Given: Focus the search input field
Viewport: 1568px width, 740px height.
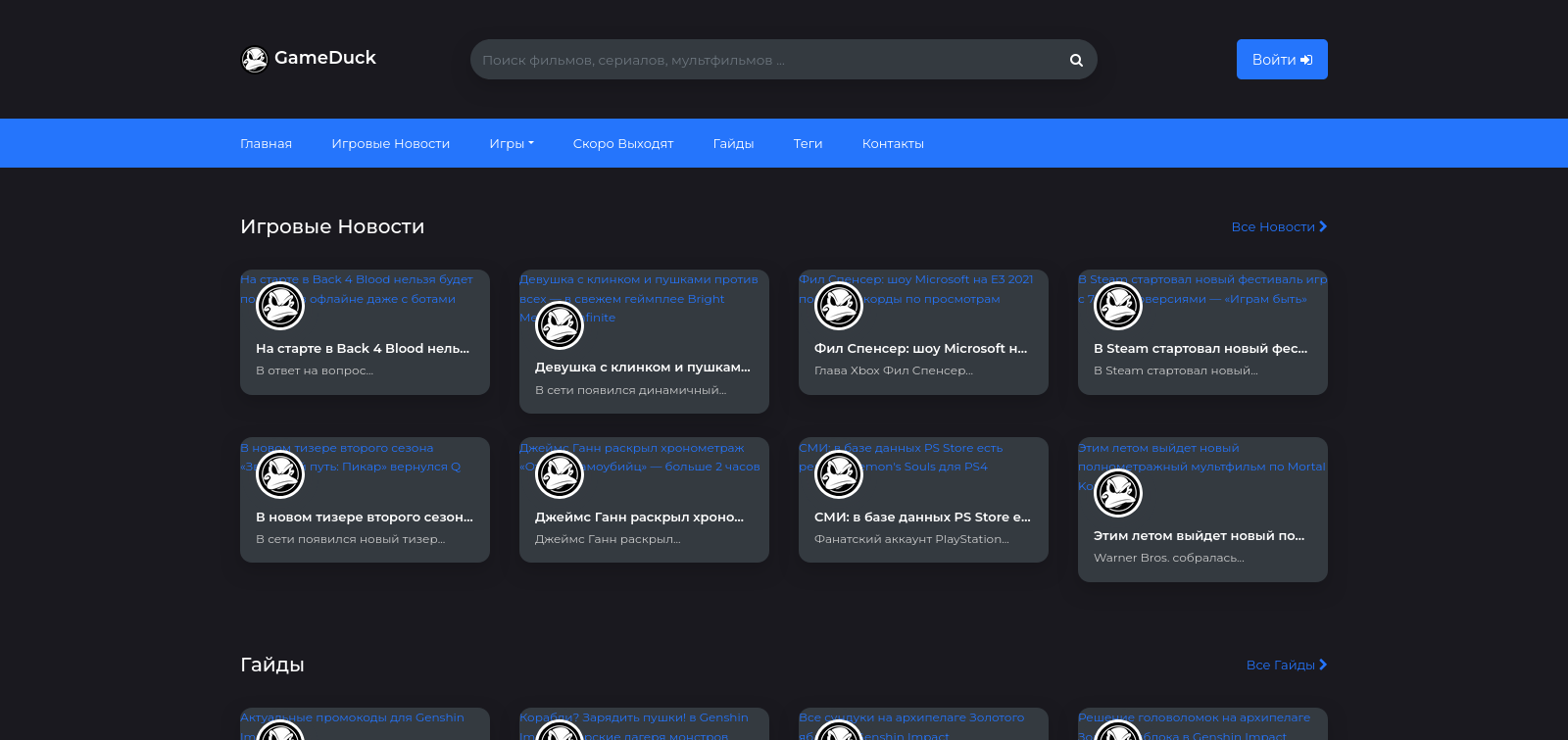Looking at the screenshot, I should click(x=764, y=60).
